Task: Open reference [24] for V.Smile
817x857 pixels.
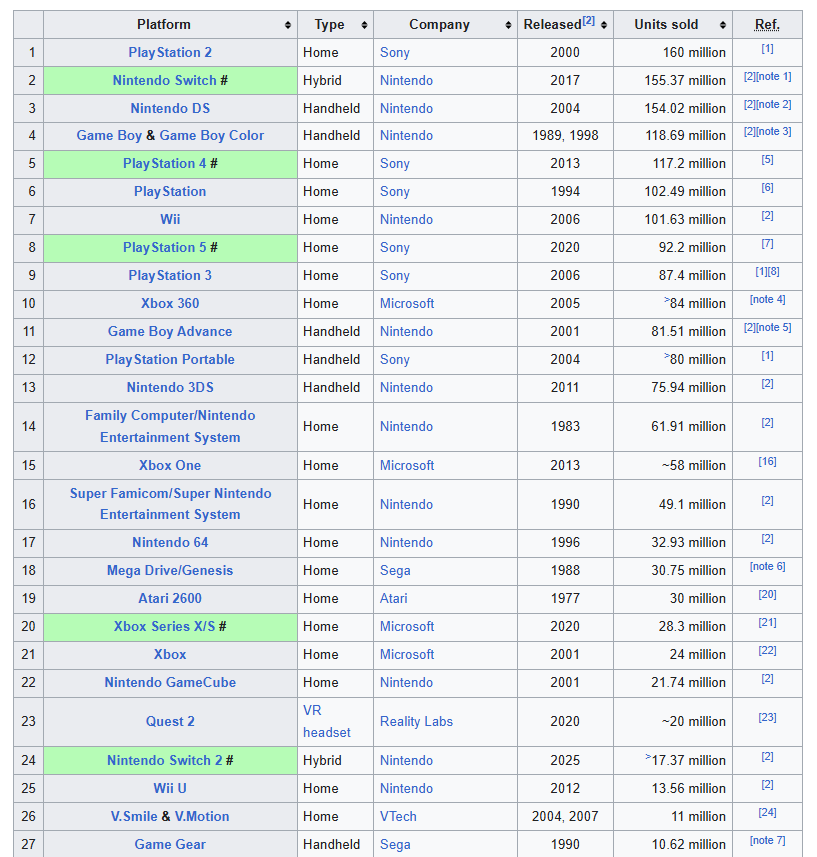Action: [x=767, y=812]
